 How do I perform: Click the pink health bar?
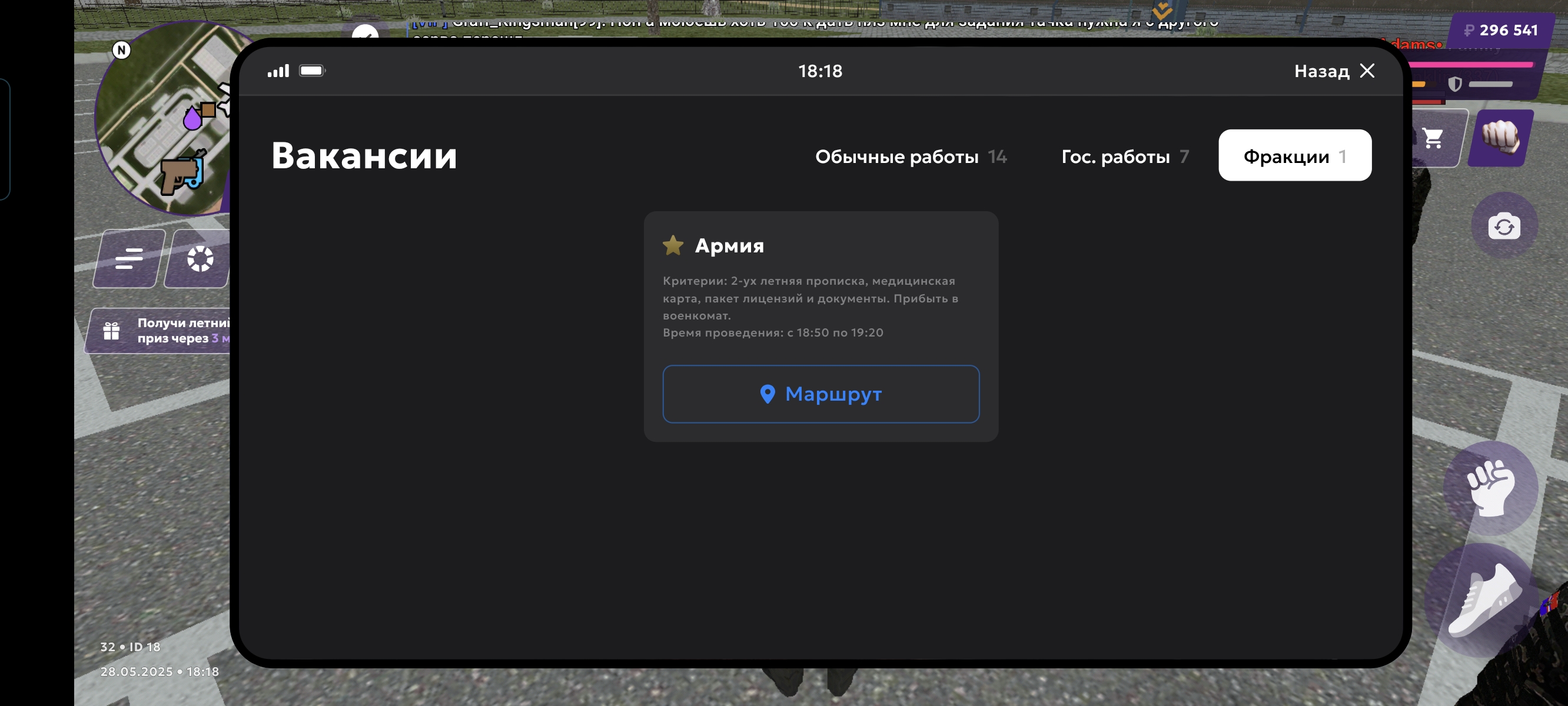(1470, 65)
